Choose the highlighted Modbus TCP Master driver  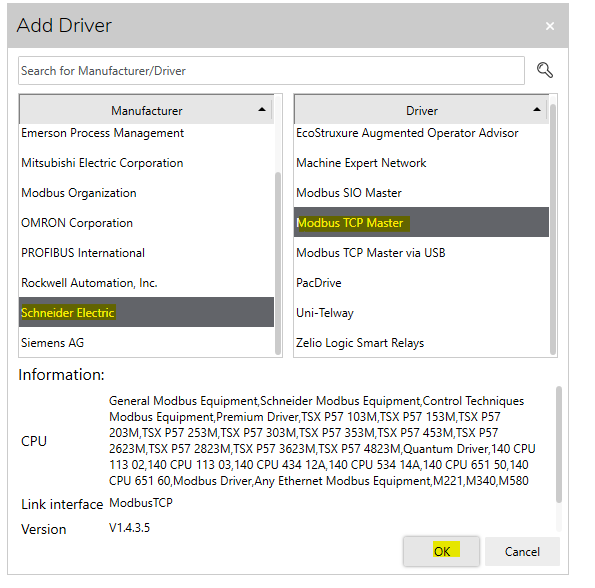(x=421, y=222)
